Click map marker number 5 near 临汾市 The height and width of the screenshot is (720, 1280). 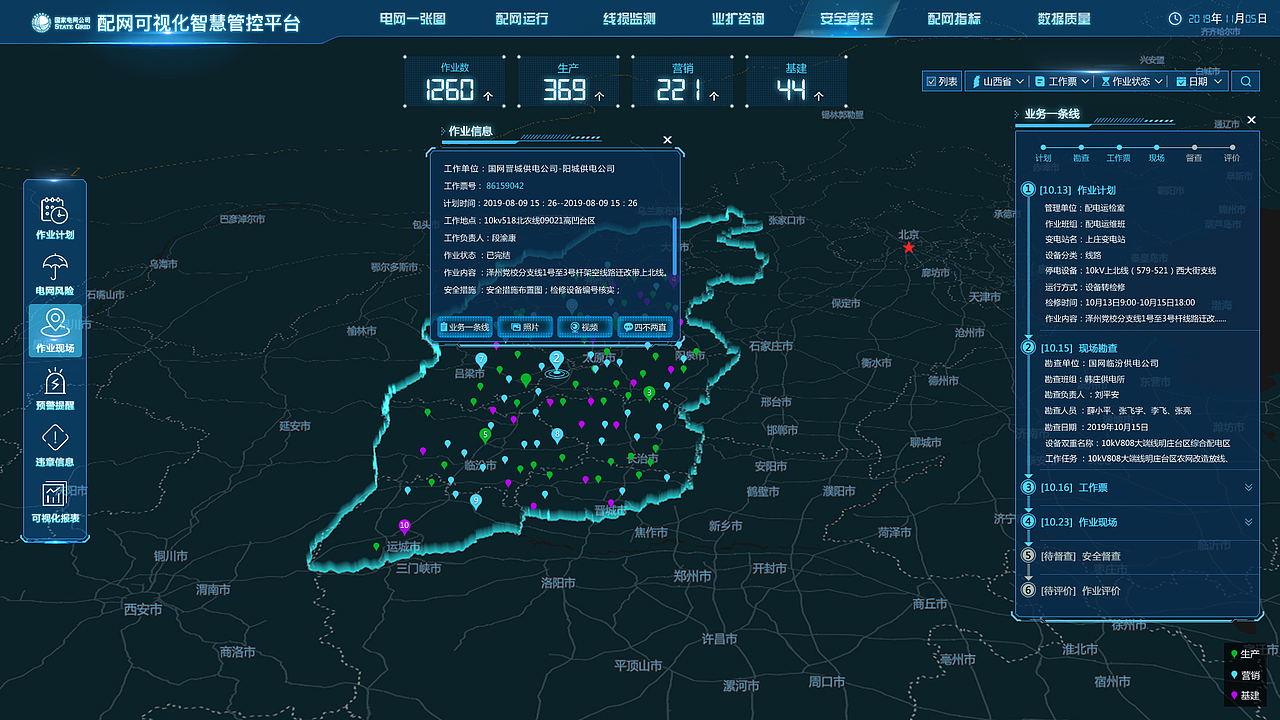[485, 435]
